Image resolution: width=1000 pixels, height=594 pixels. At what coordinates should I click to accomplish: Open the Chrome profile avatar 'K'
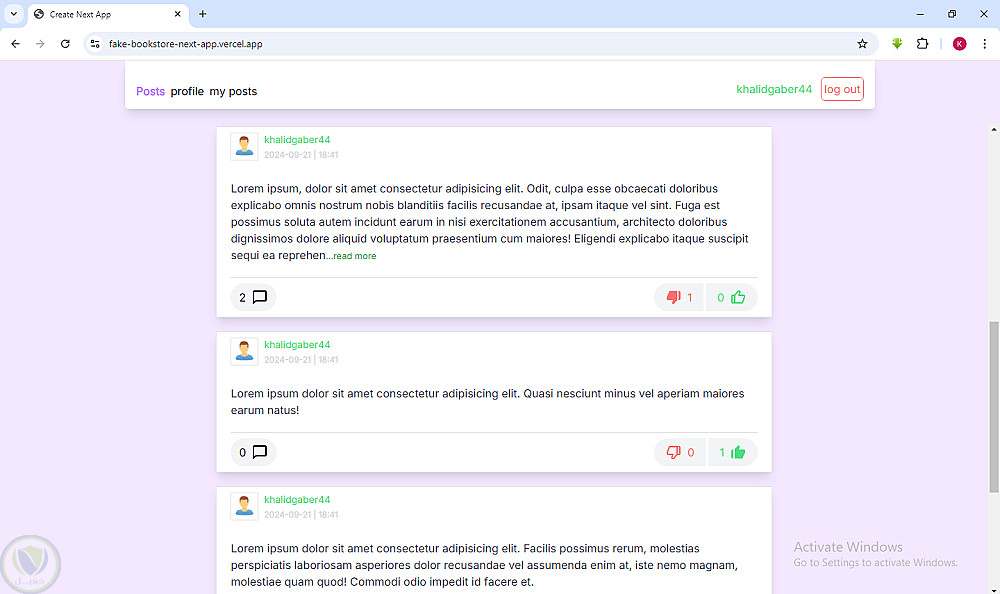959,44
